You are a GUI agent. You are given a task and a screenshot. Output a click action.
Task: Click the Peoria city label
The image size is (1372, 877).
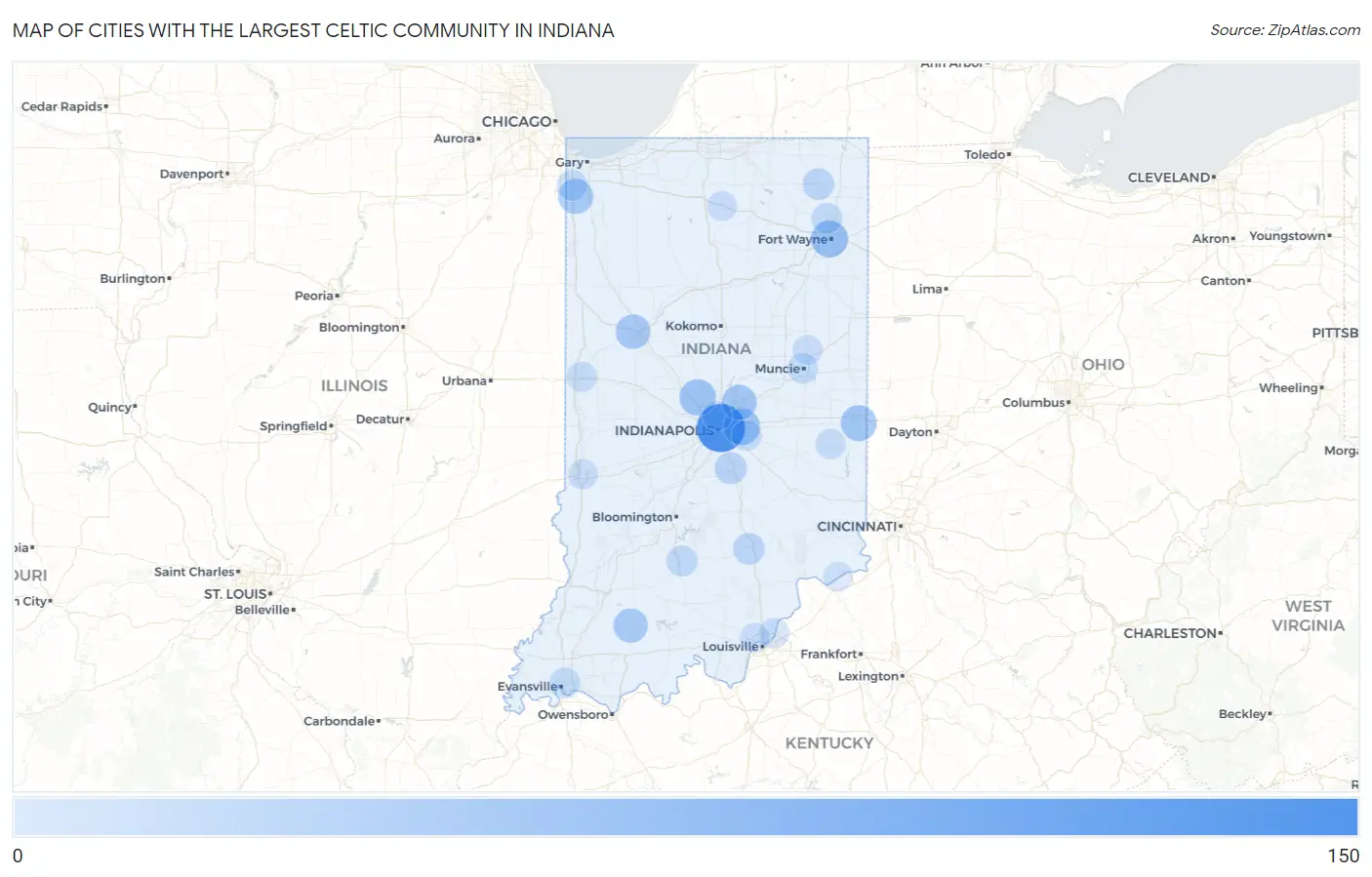click(314, 296)
